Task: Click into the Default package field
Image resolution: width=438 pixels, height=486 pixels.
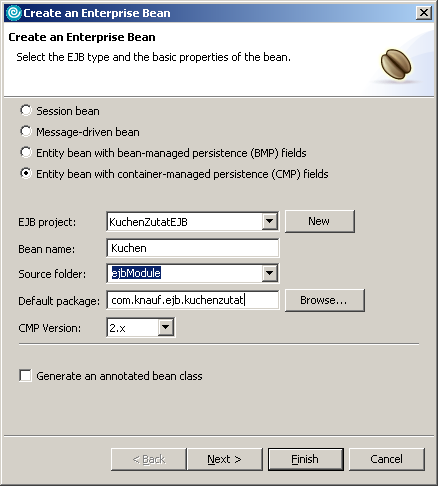Action: (x=193, y=300)
